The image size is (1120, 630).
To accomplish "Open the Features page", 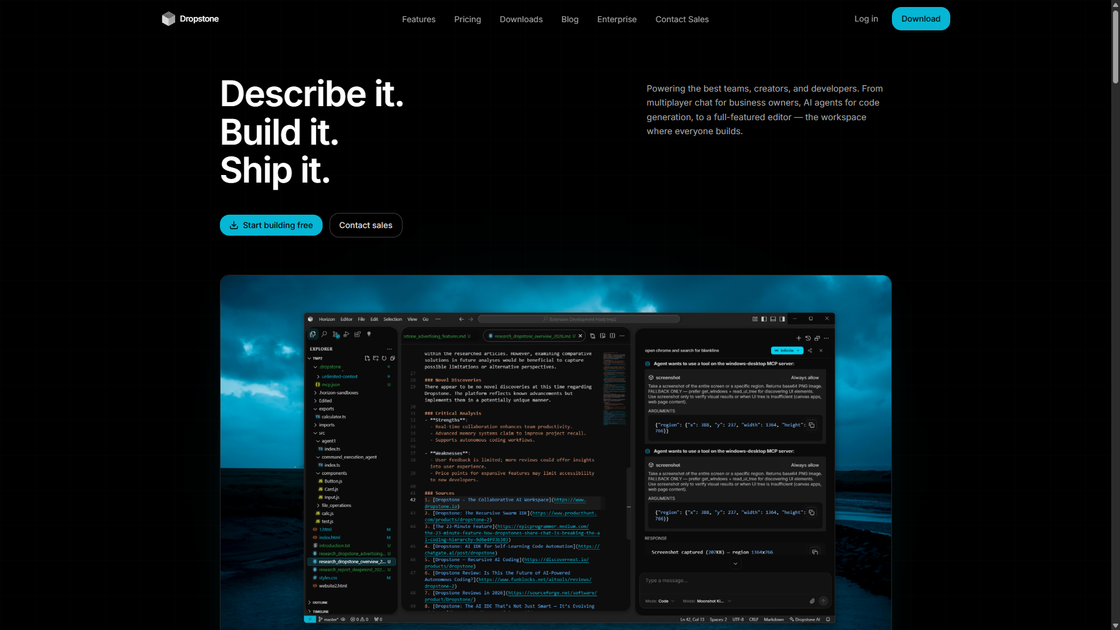I will click(418, 19).
